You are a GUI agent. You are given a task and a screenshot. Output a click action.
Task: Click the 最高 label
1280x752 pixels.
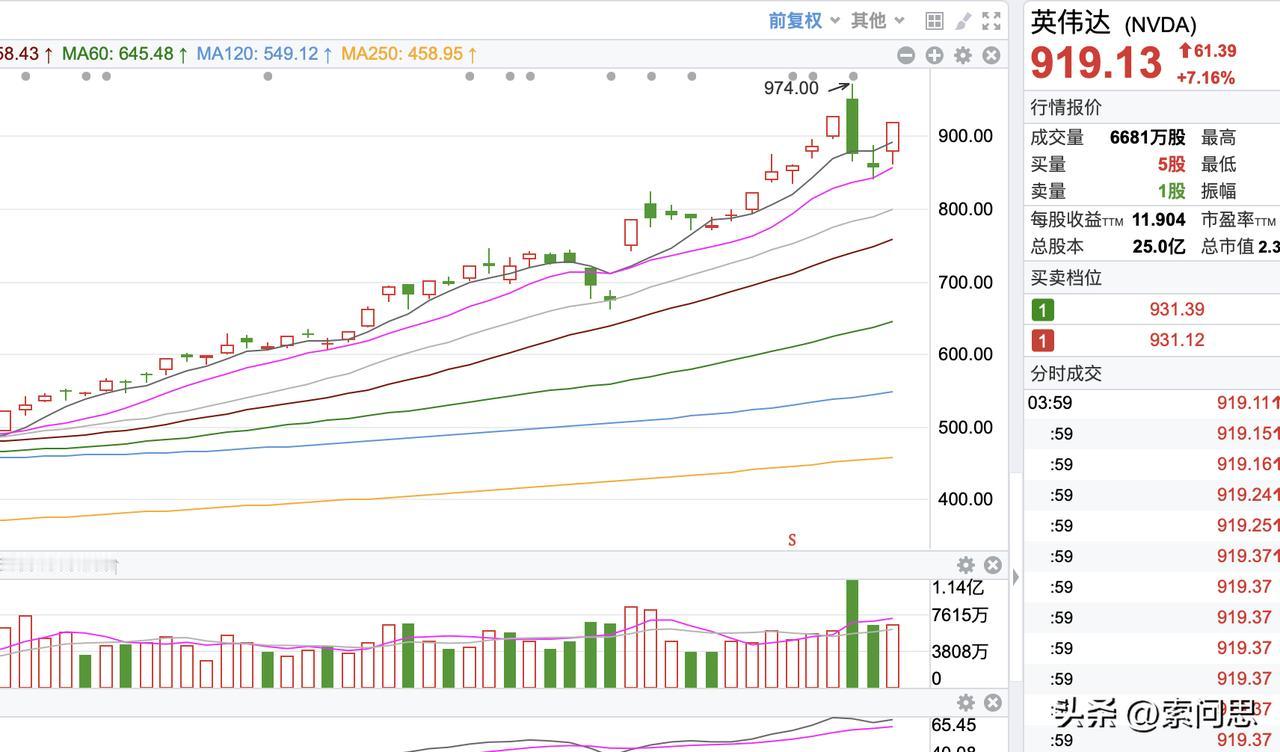pyautogui.click(x=1219, y=138)
